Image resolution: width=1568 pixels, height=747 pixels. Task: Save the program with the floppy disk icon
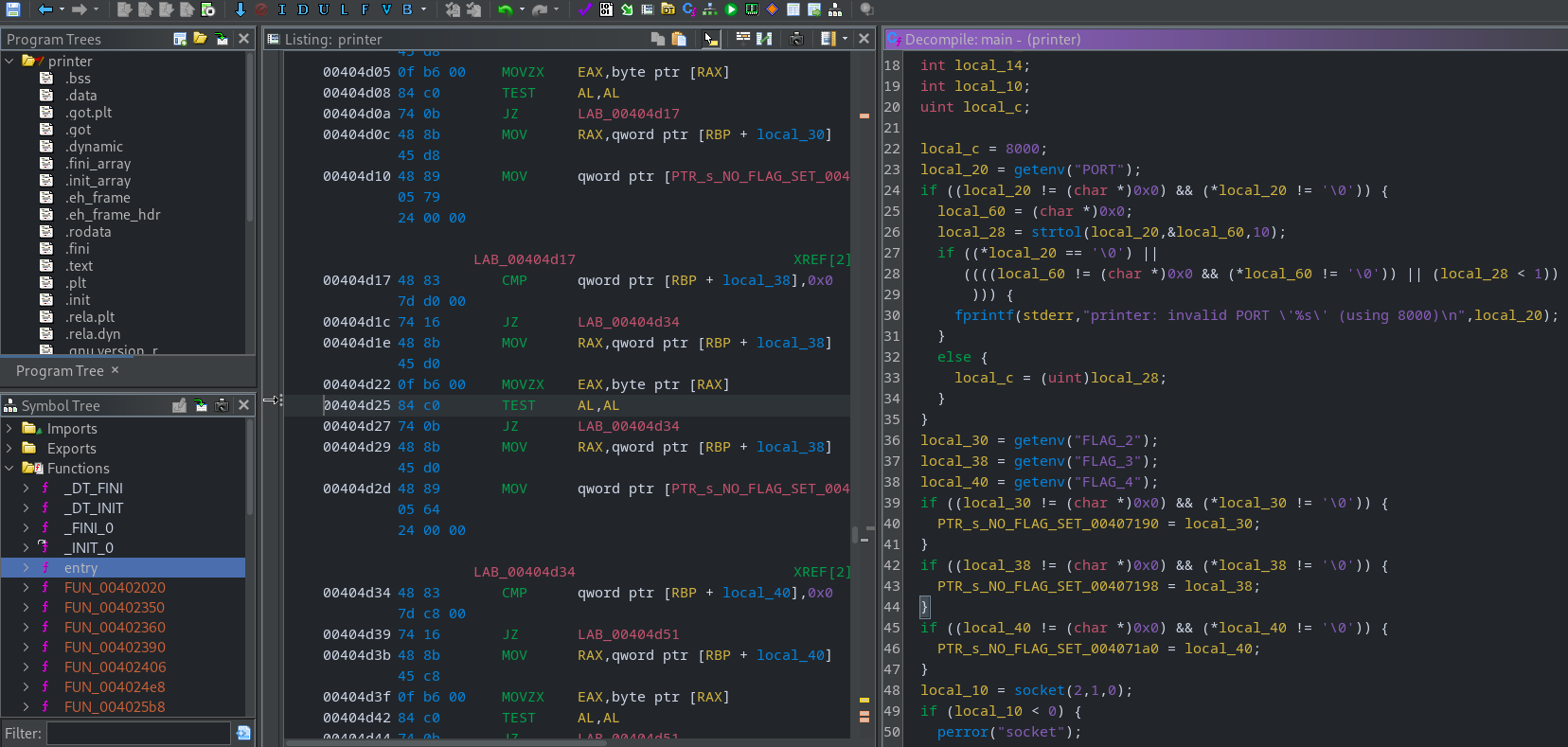pyautogui.click(x=13, y=9)
